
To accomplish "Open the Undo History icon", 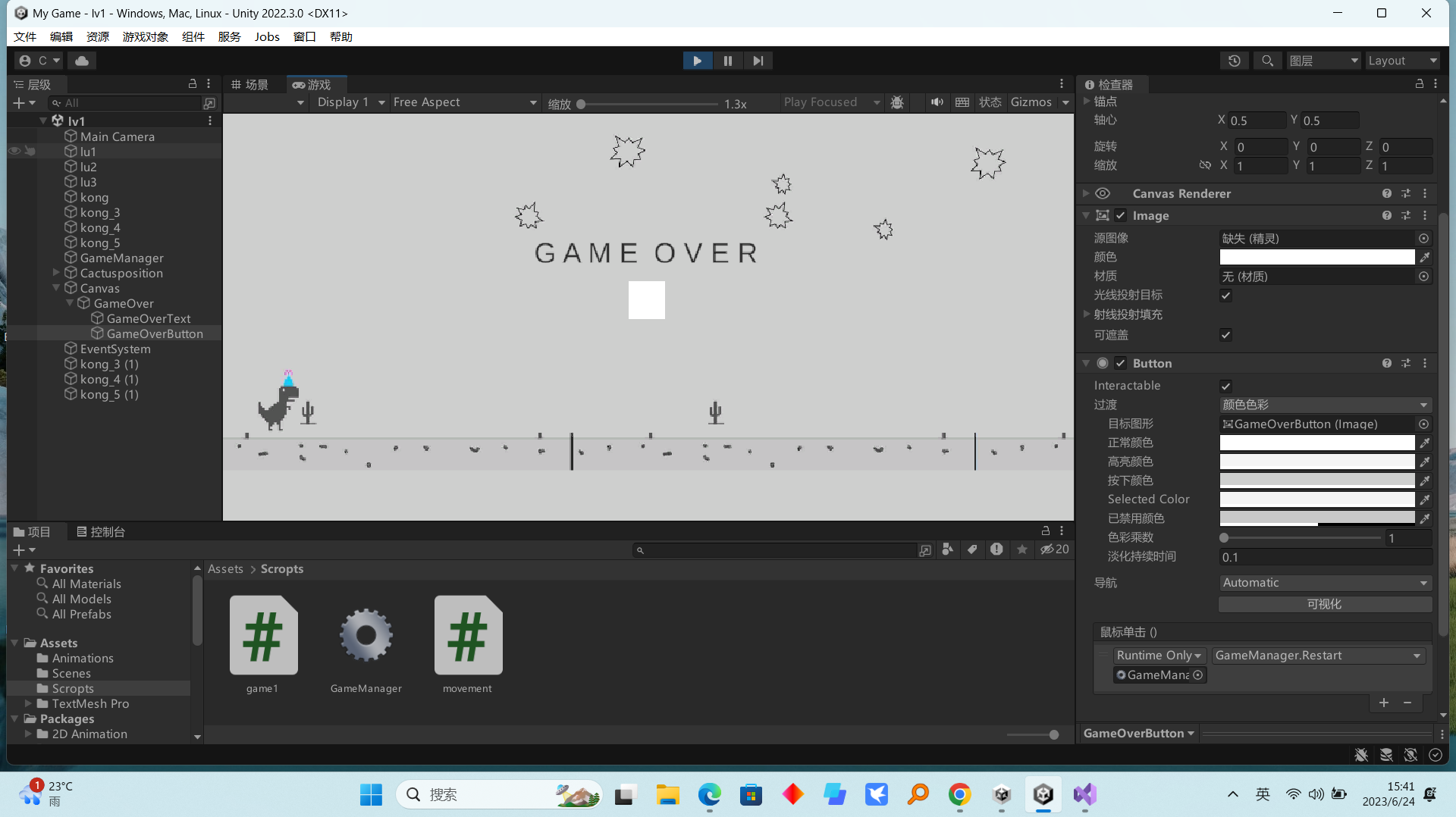I will pos(1235,61).
